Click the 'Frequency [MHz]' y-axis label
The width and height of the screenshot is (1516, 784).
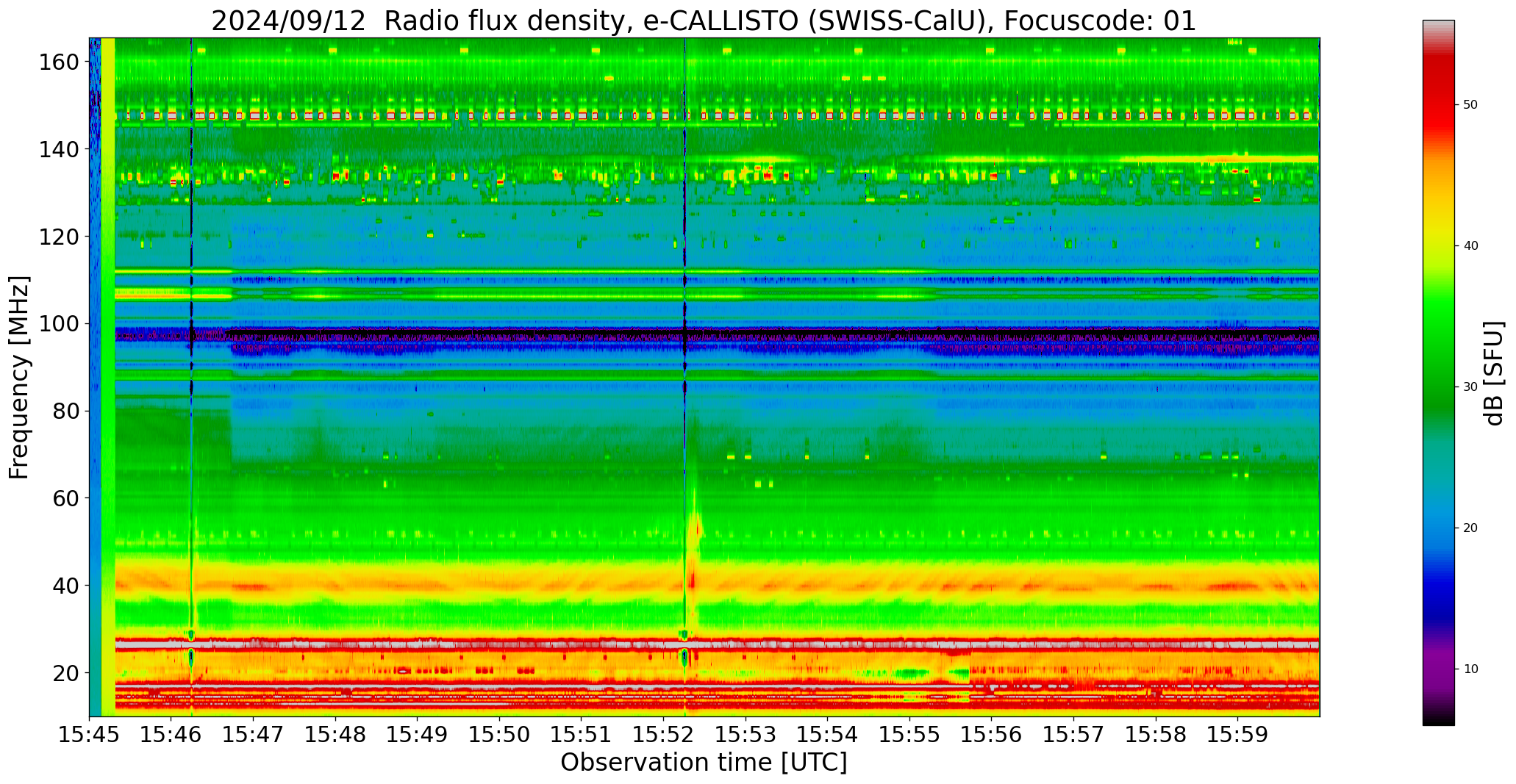(x=19, y=377)
